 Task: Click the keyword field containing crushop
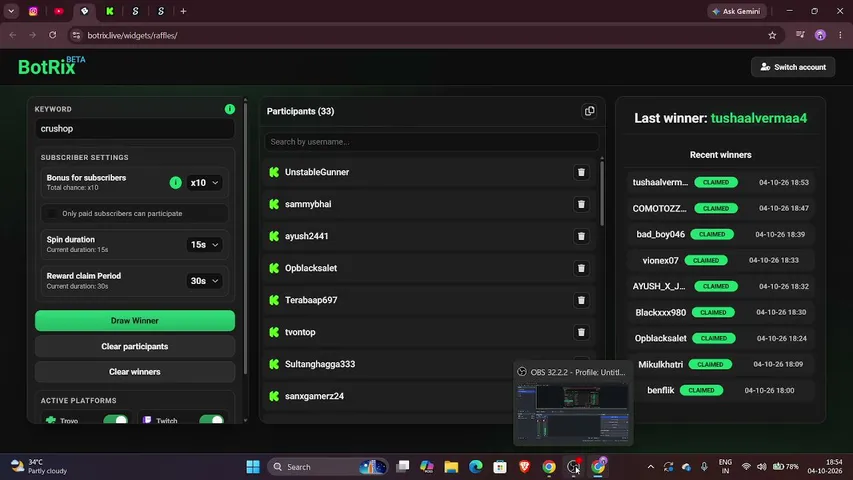(135, 128)
